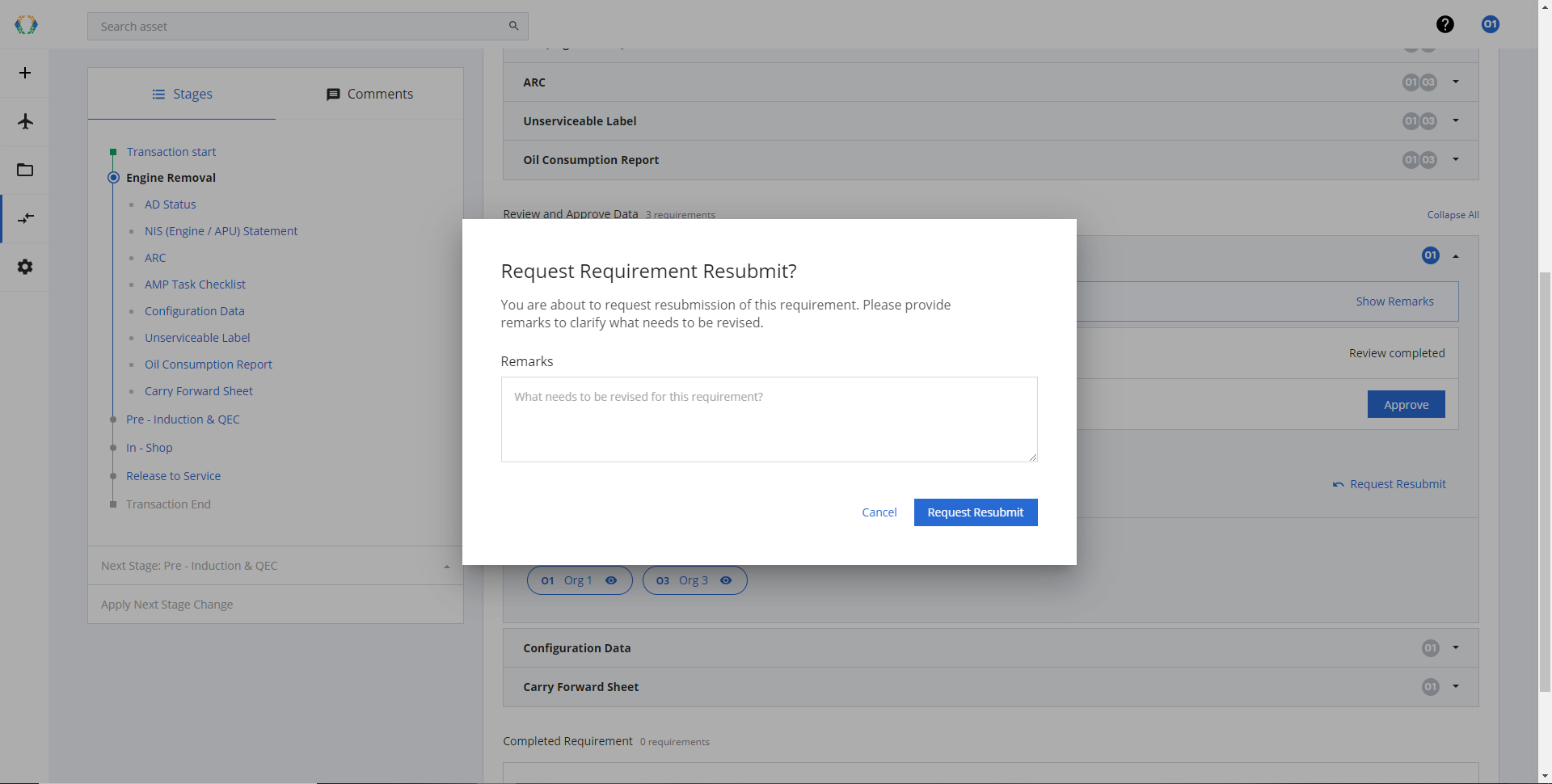Open the help question mark icon
The width and height of the screenshot is (1552, 784).
(1445, 24)
